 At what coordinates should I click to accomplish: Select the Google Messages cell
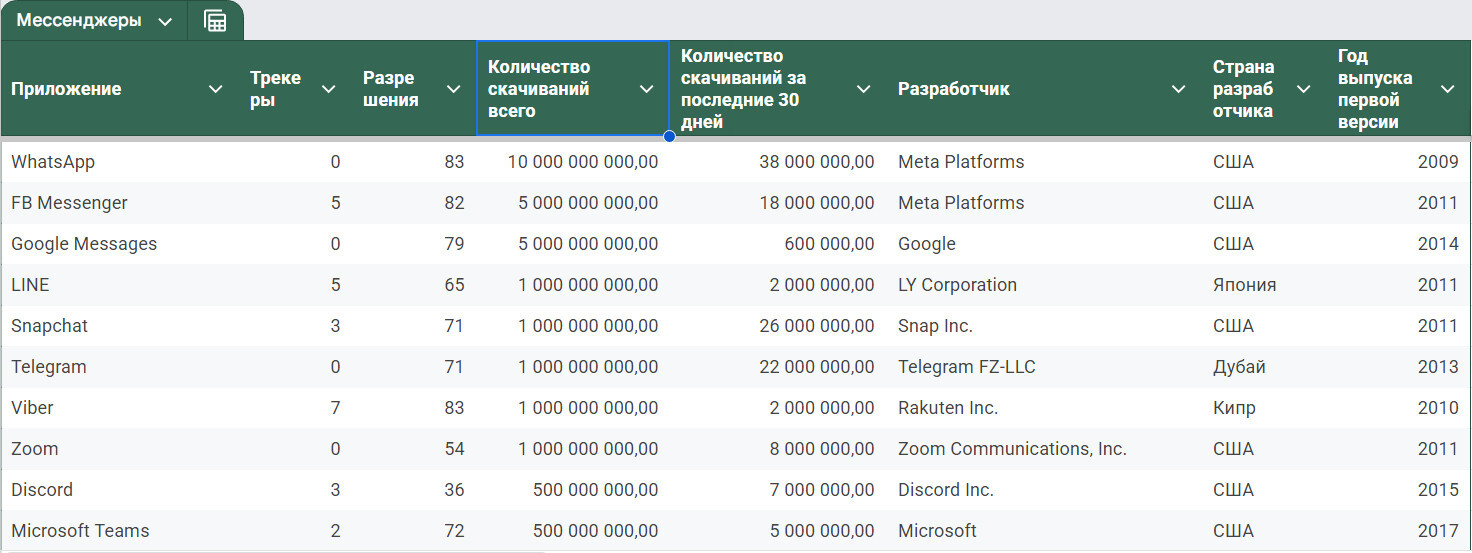pos(120,244)
